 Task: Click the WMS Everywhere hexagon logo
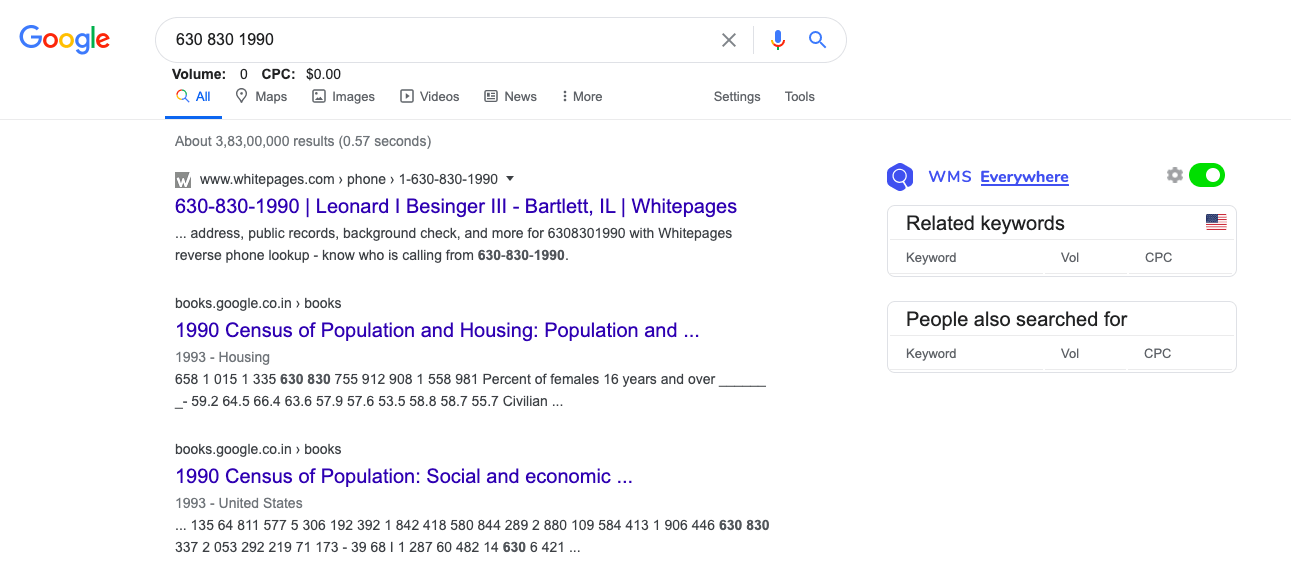pyautogui.click(x=900, y=177)
